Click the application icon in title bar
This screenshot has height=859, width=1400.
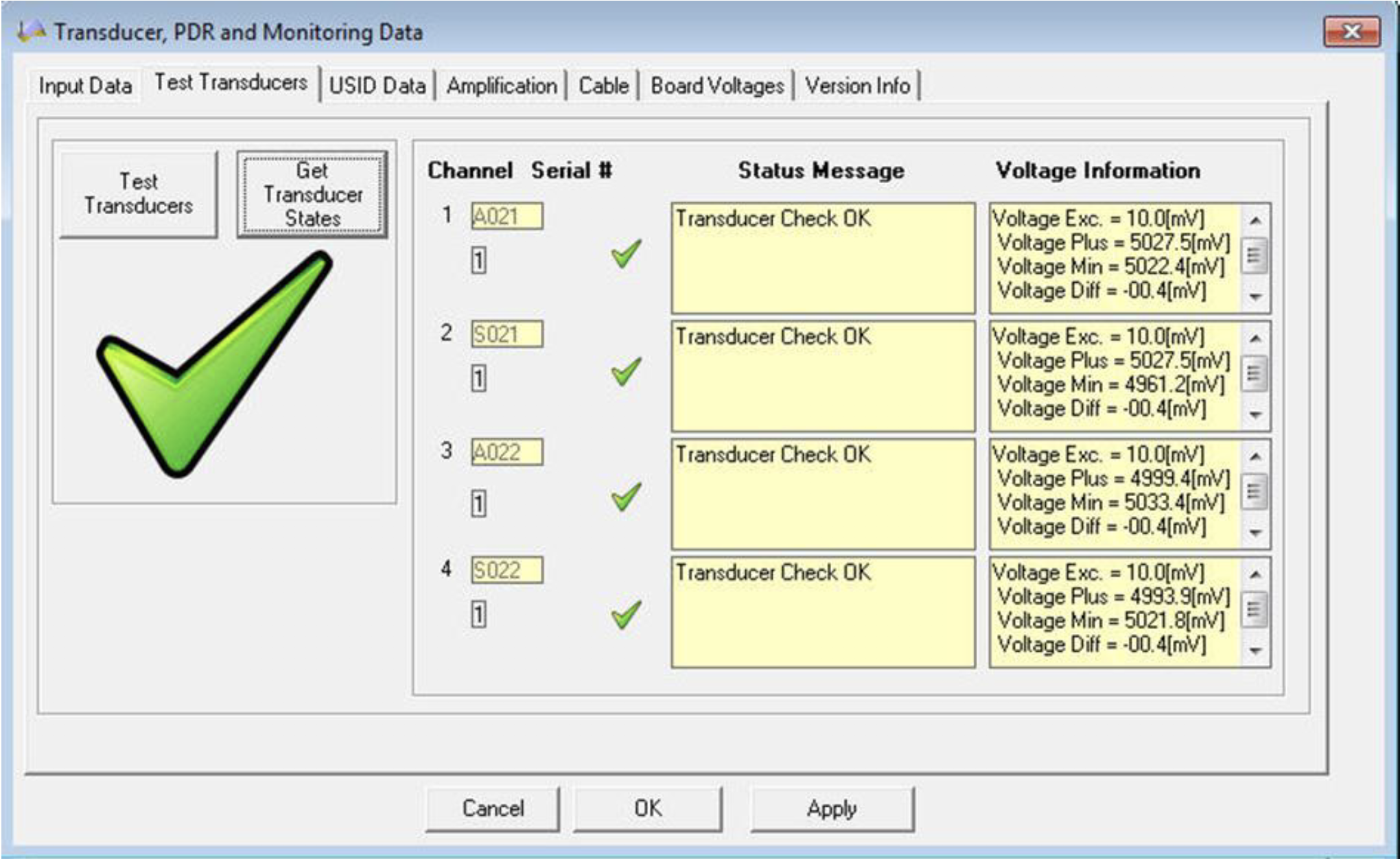click(31, 32)
